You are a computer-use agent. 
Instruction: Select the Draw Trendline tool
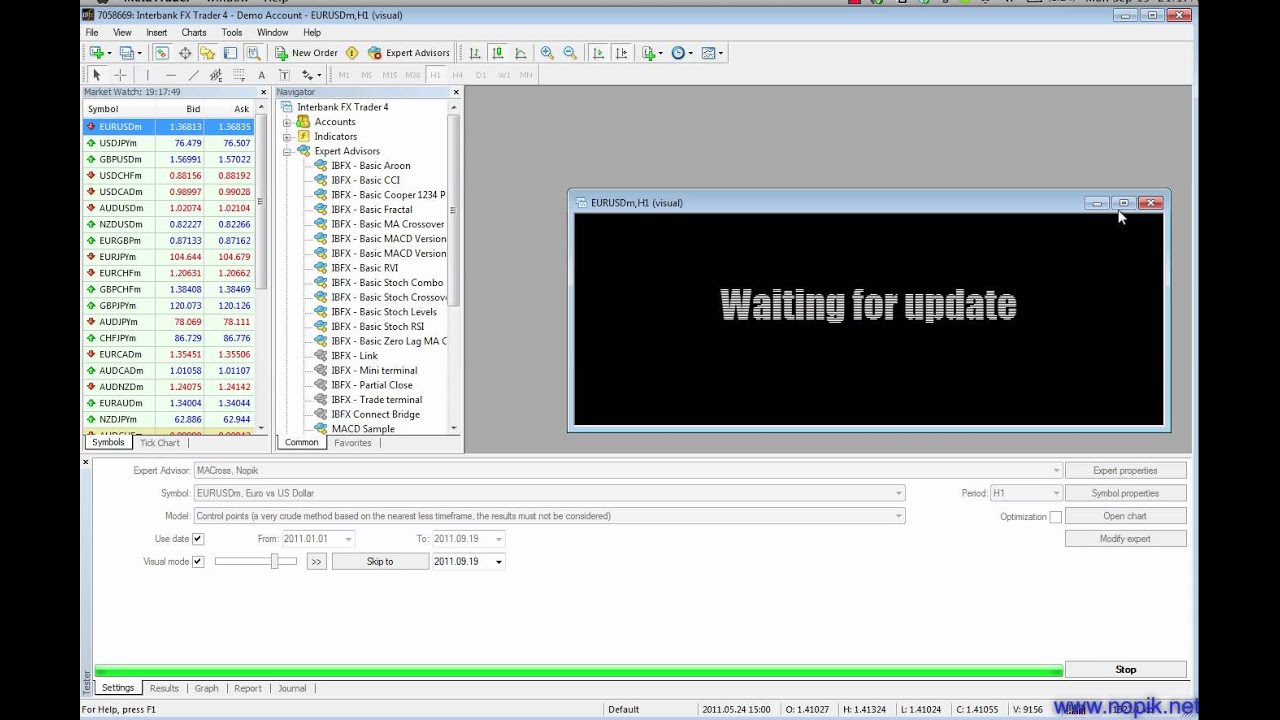coord(193,75)
